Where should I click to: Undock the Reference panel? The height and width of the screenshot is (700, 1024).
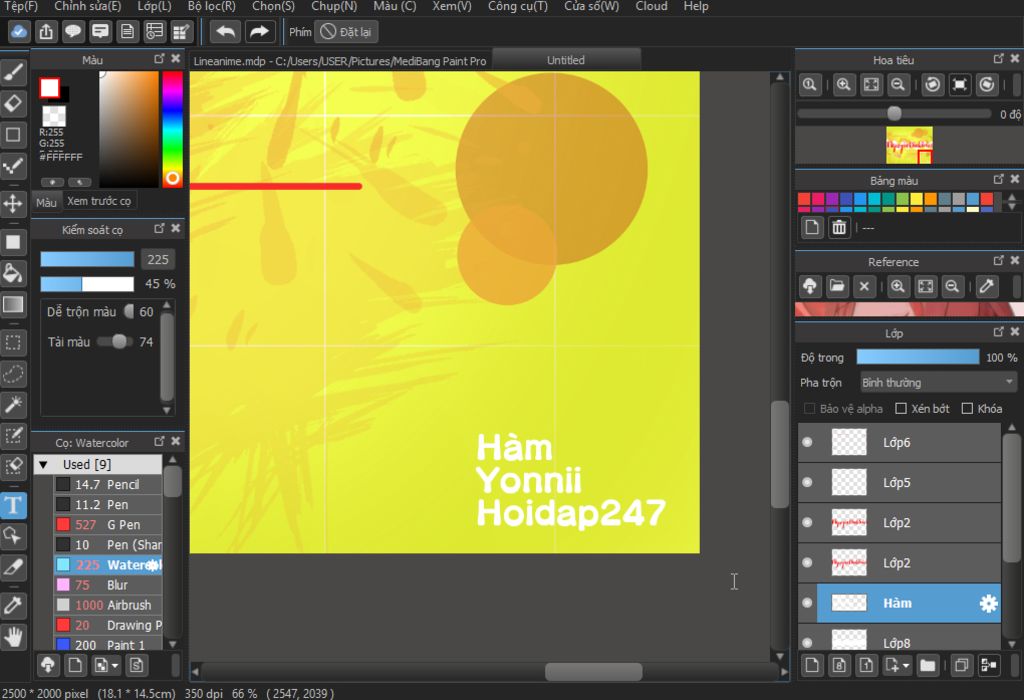click(x=999, y=261)
